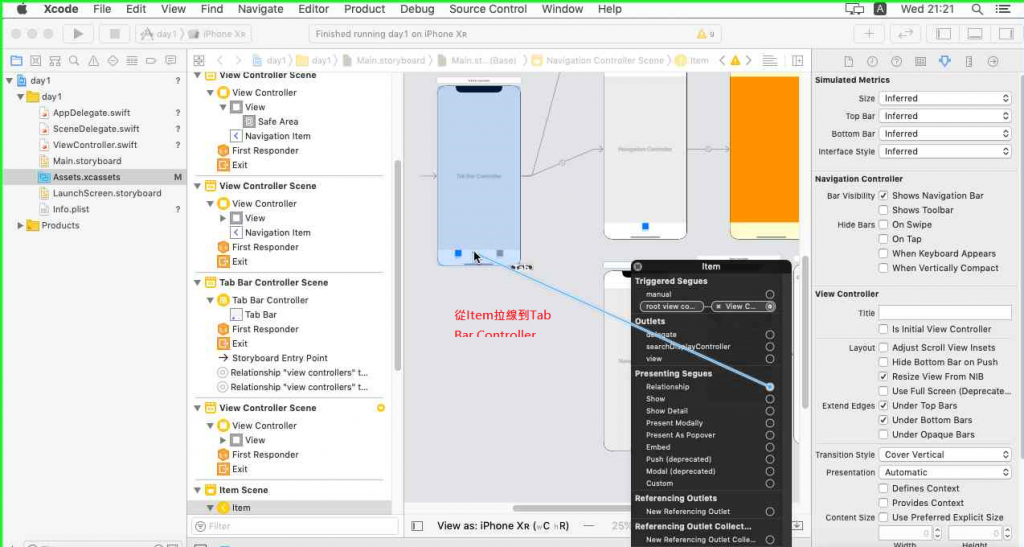Toggle the document outline button
This screenshot has width=1024, height=547.
pyautogui.click(x=418, y=525)
